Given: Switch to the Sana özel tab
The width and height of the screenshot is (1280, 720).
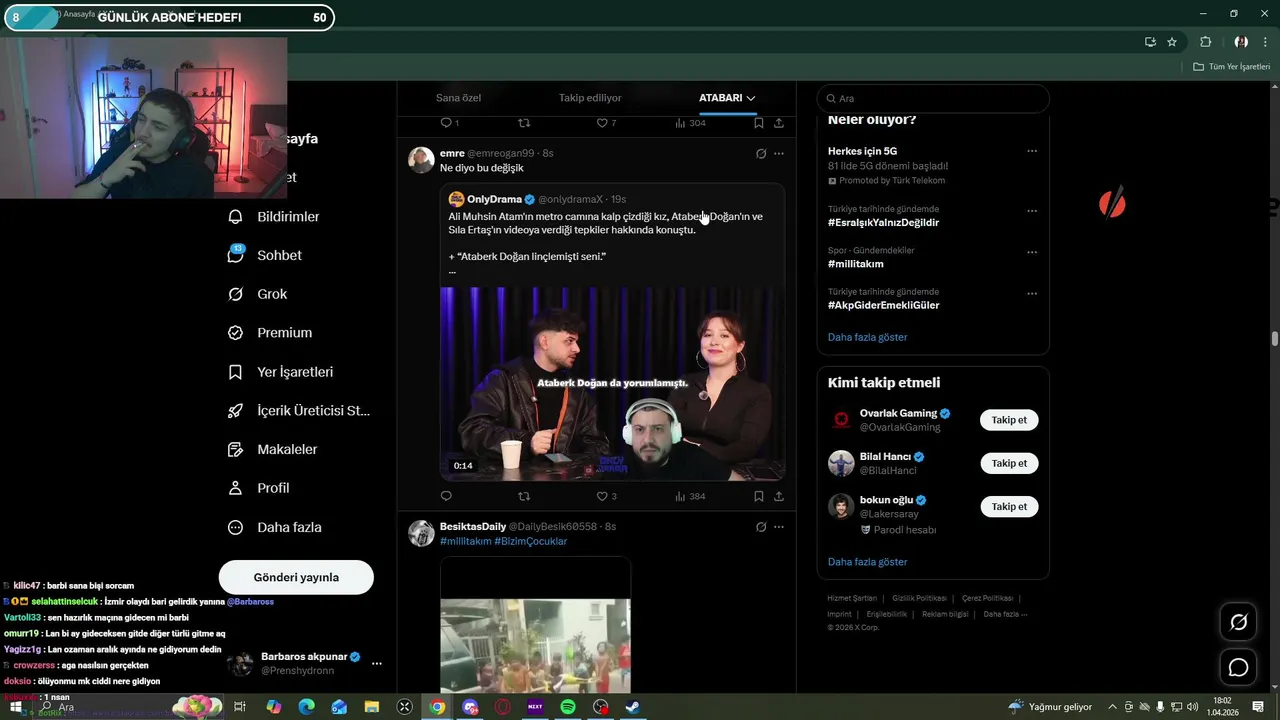Looking at the screenshot, I should point(458,98).
